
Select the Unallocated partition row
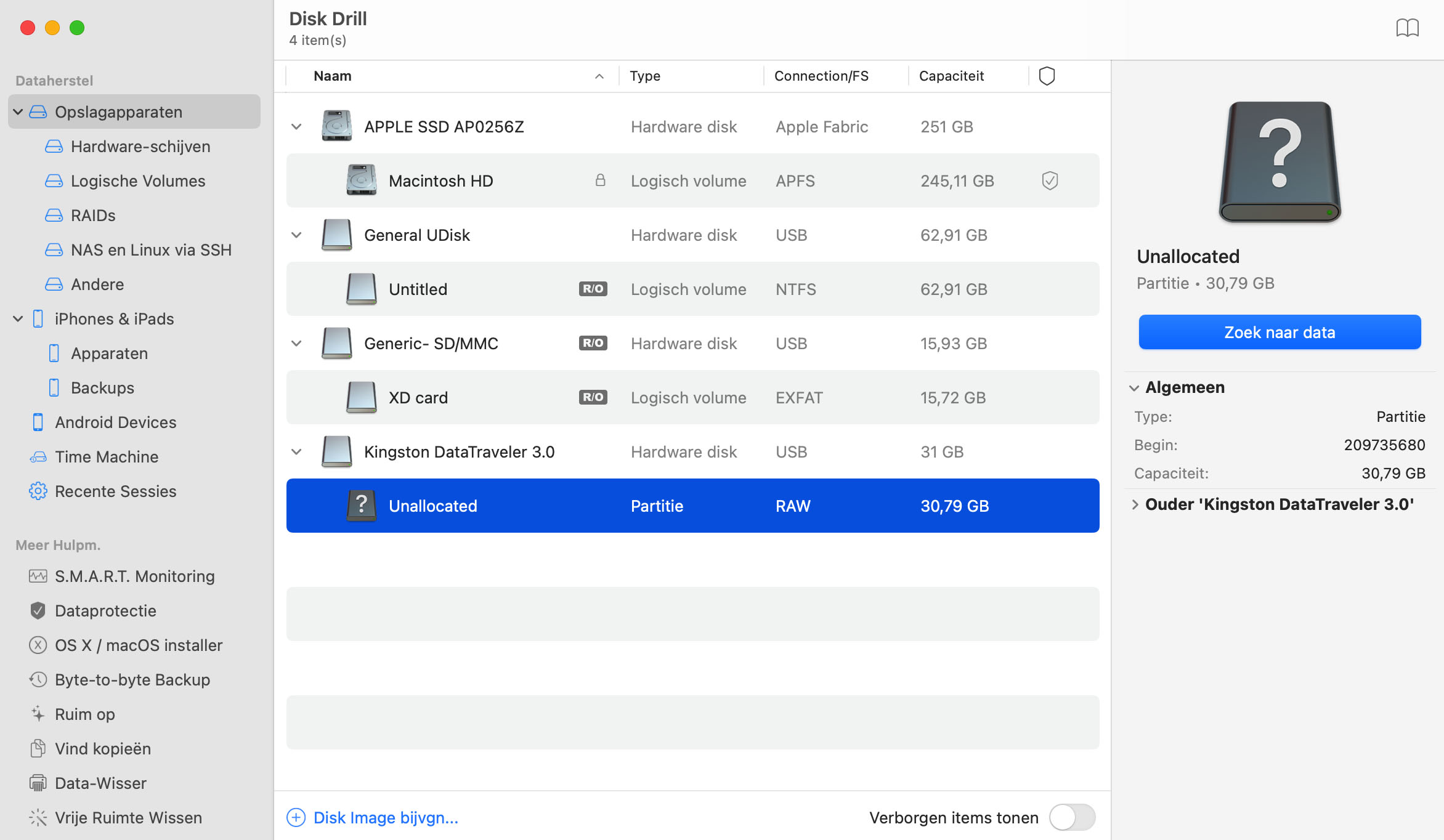[692, 506]
